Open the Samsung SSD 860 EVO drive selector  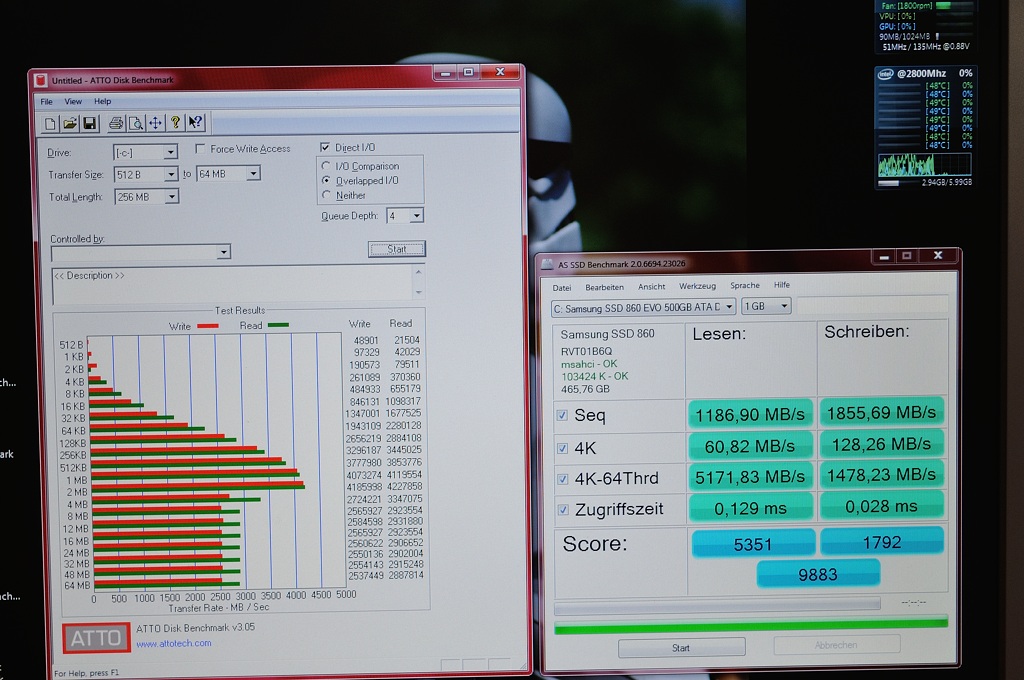(x=643, y=307)
